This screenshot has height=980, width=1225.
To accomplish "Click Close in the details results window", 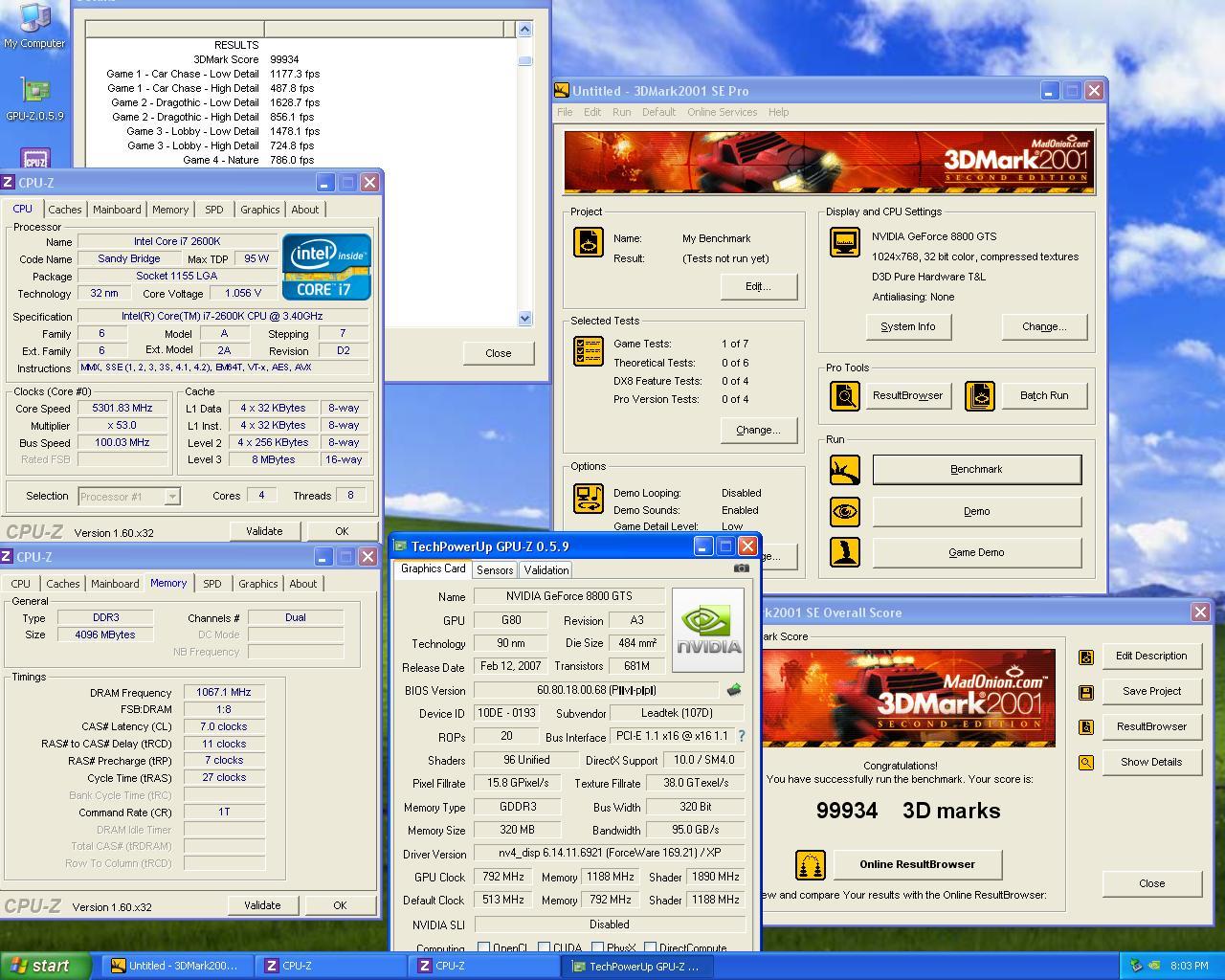I will tap(499, 353).
